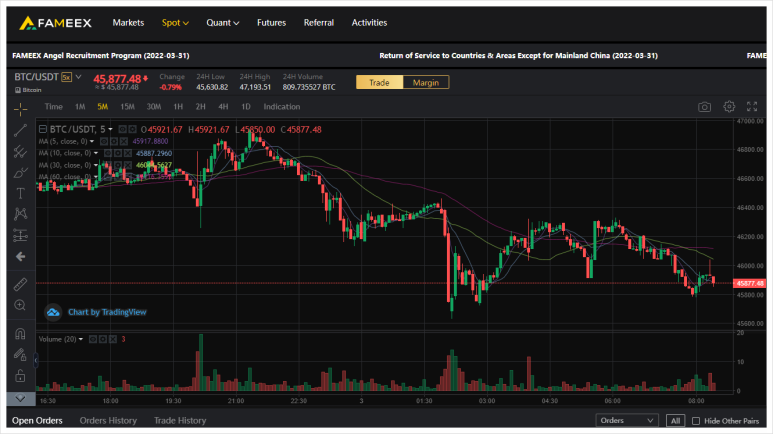Open Volume indicator settings
The width and height of the screenshot is (773, 434).
tap(103, 339)
